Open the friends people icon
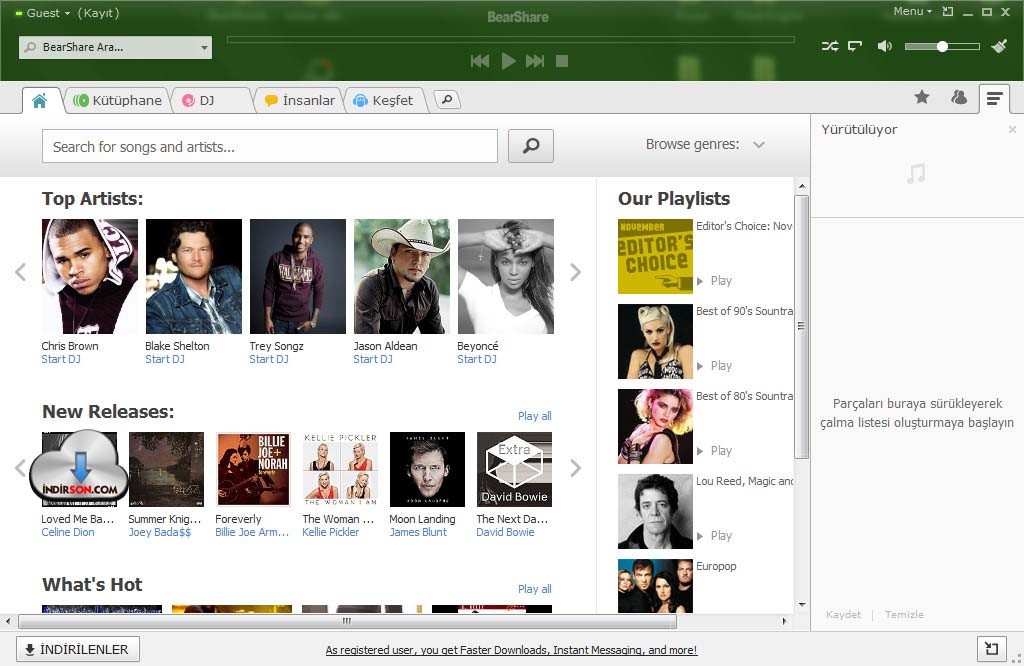Screen dimensions: 1024x666 [959, 97]
